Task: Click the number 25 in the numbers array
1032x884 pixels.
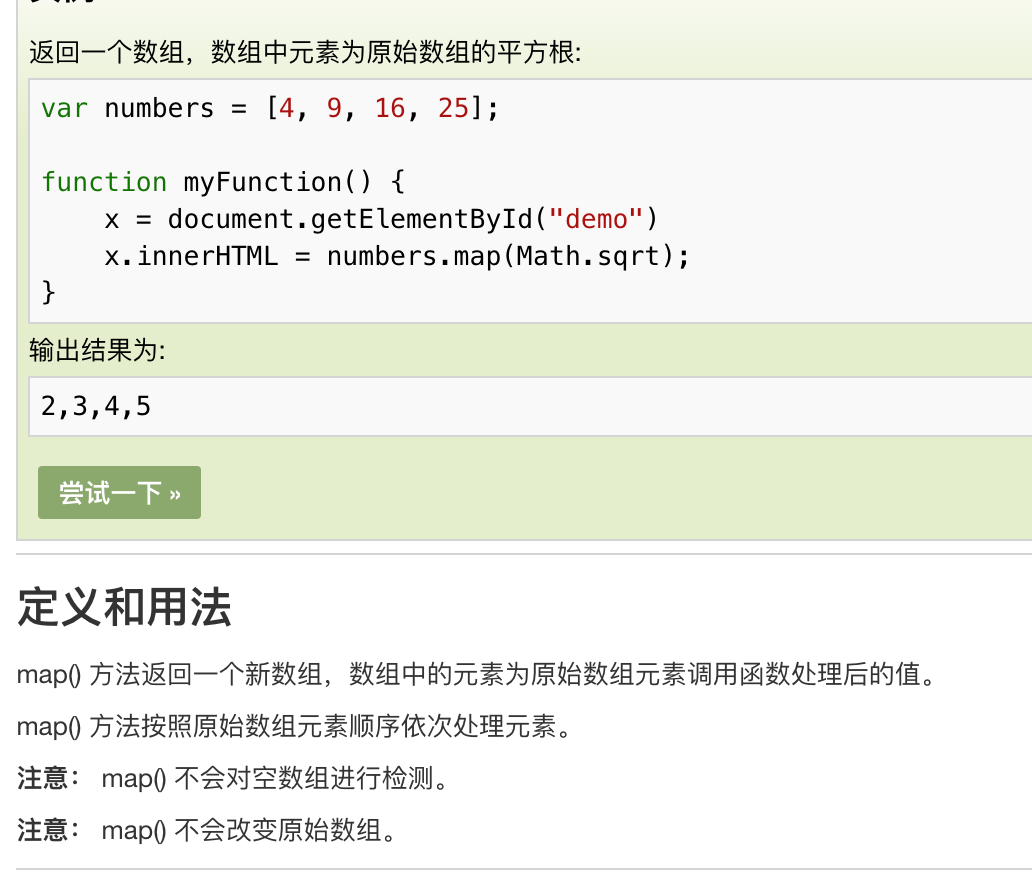Action: pos(453,108)
